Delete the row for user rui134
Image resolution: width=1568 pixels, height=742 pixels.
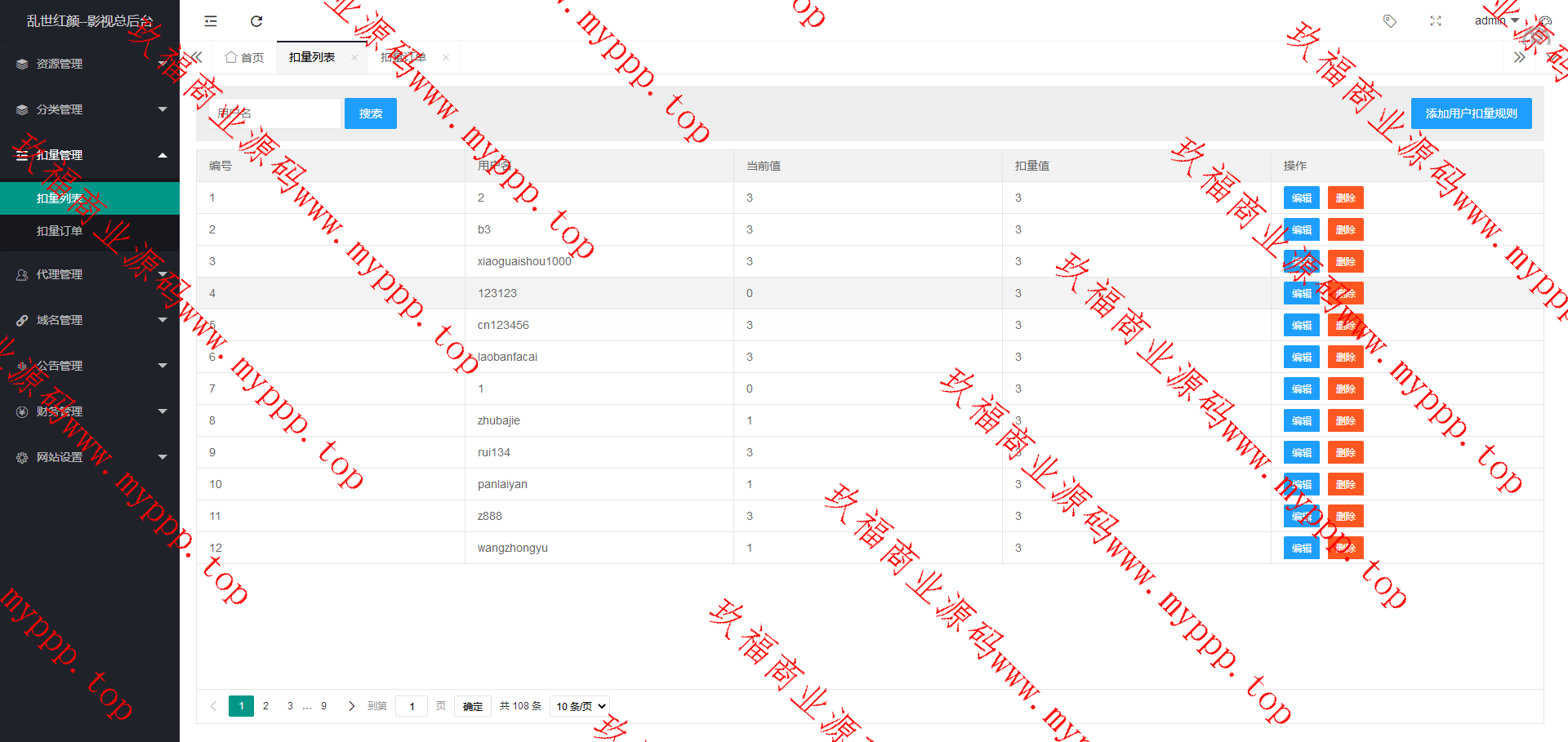click(1345, 453)
